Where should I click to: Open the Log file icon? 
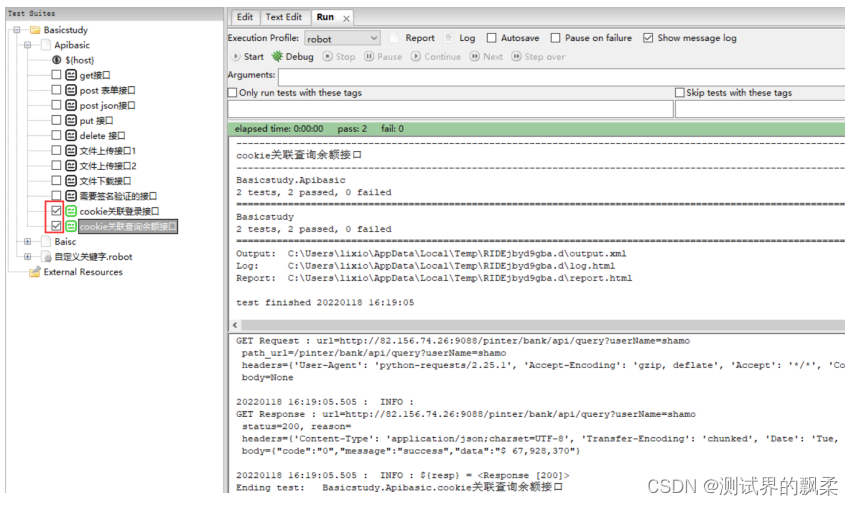tap(449, 38)
